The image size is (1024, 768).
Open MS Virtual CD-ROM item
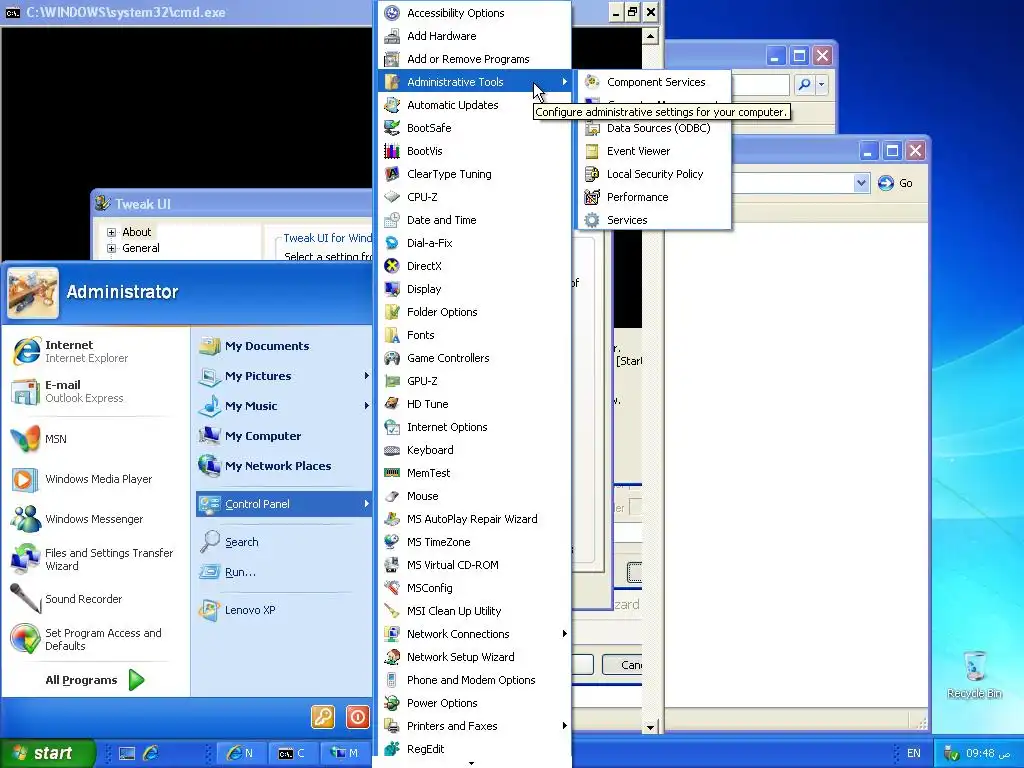click(x=475, y=565)
